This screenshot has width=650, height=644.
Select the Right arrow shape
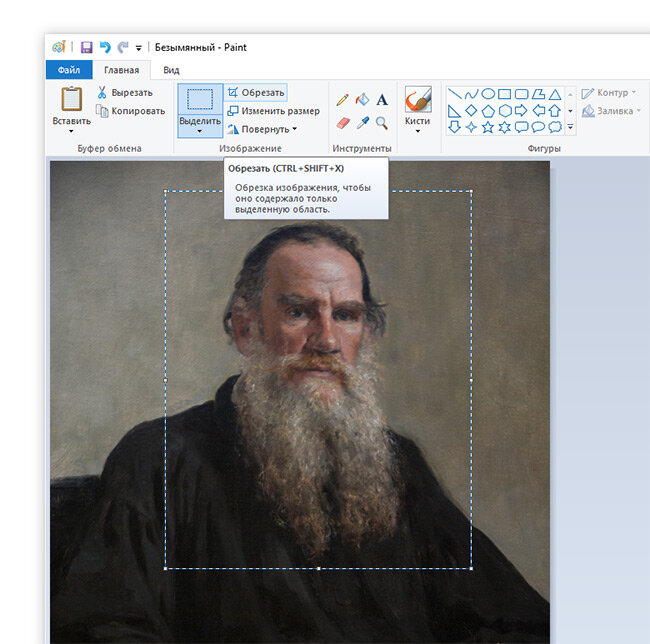pyautogui.click(x=521, y=111)
